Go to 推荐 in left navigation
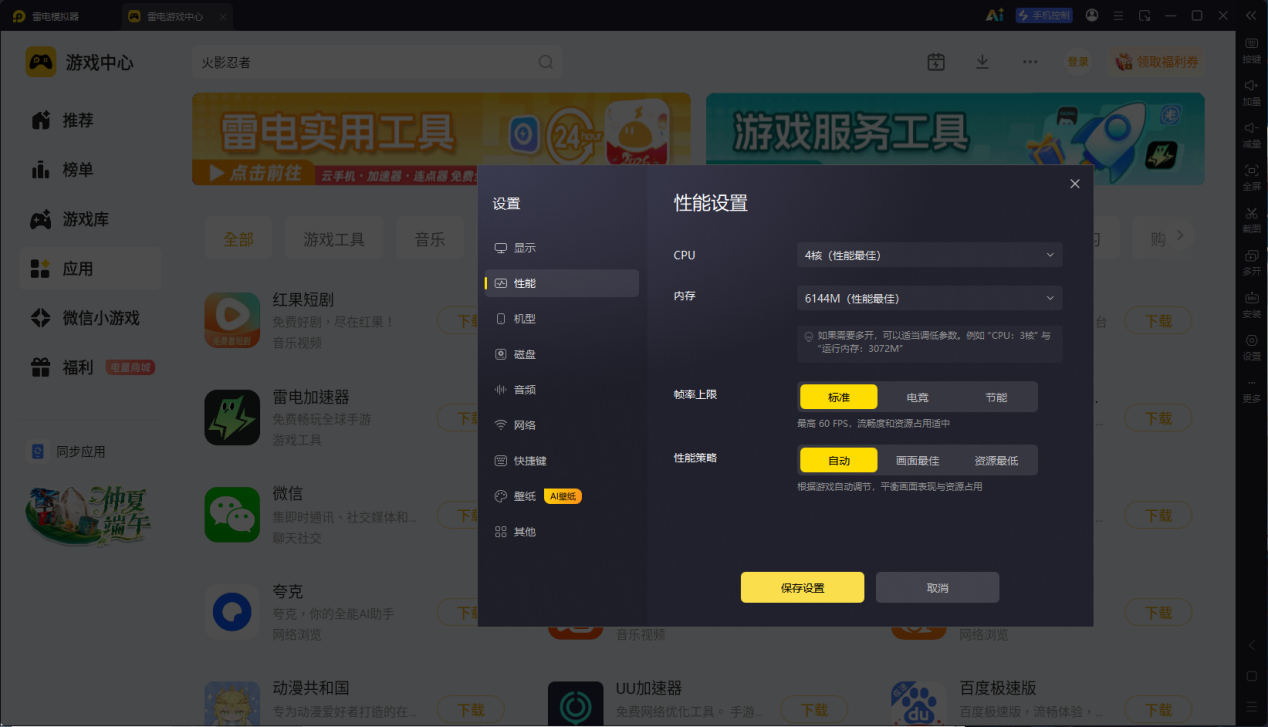 coord(90,120)
